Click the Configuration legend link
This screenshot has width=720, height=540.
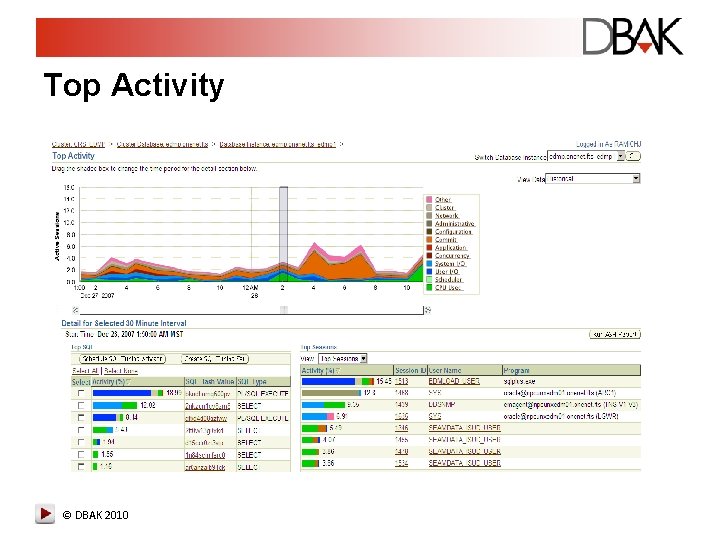click(x=454, y=231)
